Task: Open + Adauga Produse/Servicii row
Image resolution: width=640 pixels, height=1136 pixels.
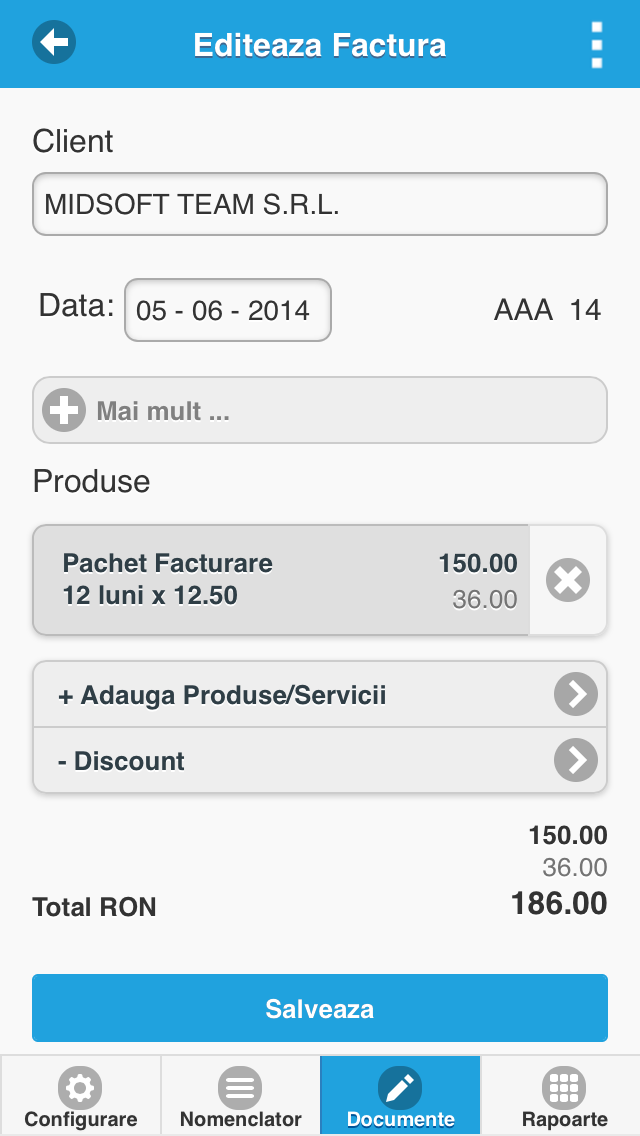Action: point(320,694)
